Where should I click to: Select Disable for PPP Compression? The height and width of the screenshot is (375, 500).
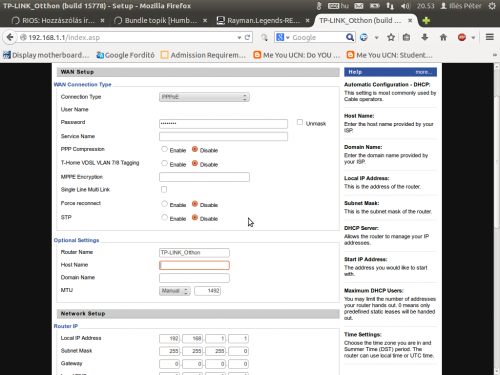click(195, 149)
